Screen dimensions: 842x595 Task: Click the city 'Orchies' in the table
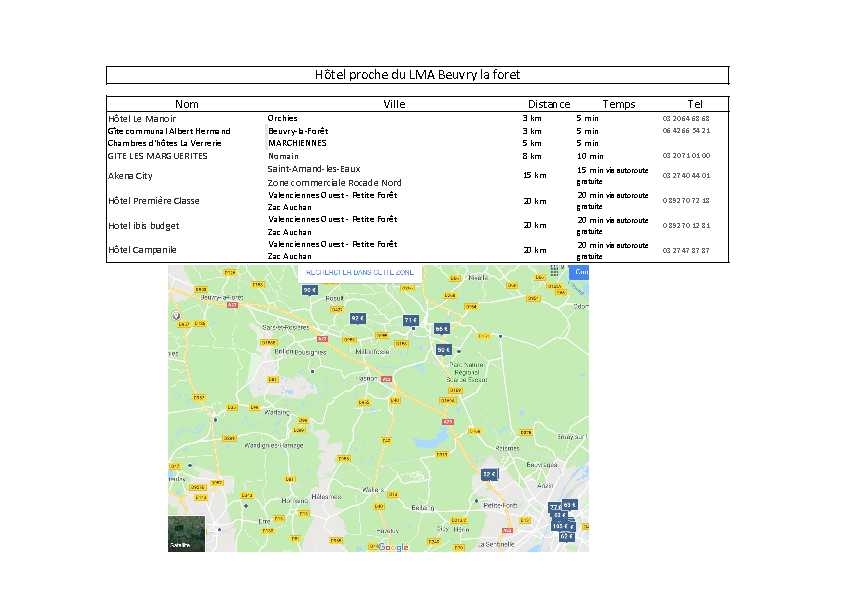pyautogui.click(x=282, y=118)
